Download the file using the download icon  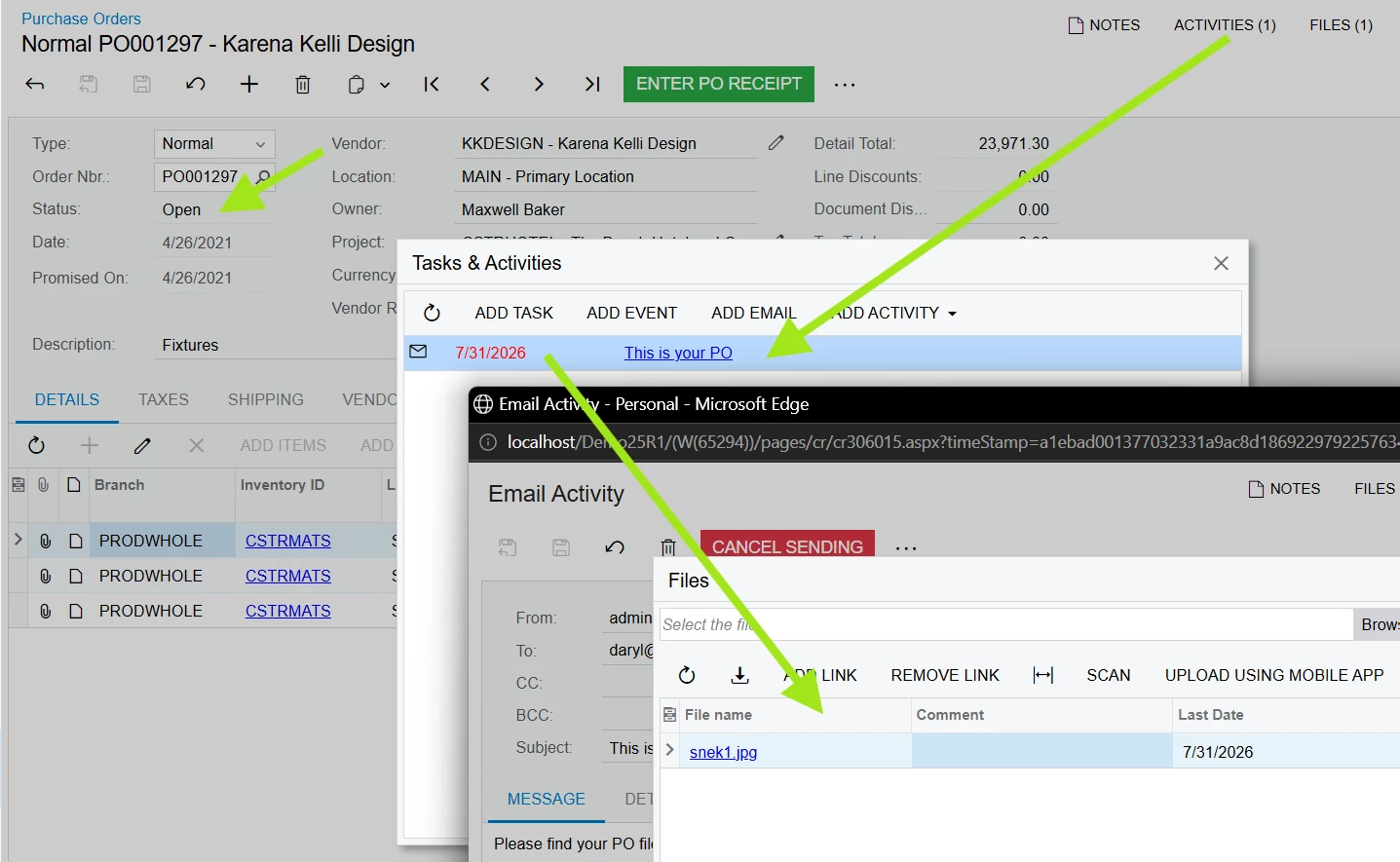point(740,675)
